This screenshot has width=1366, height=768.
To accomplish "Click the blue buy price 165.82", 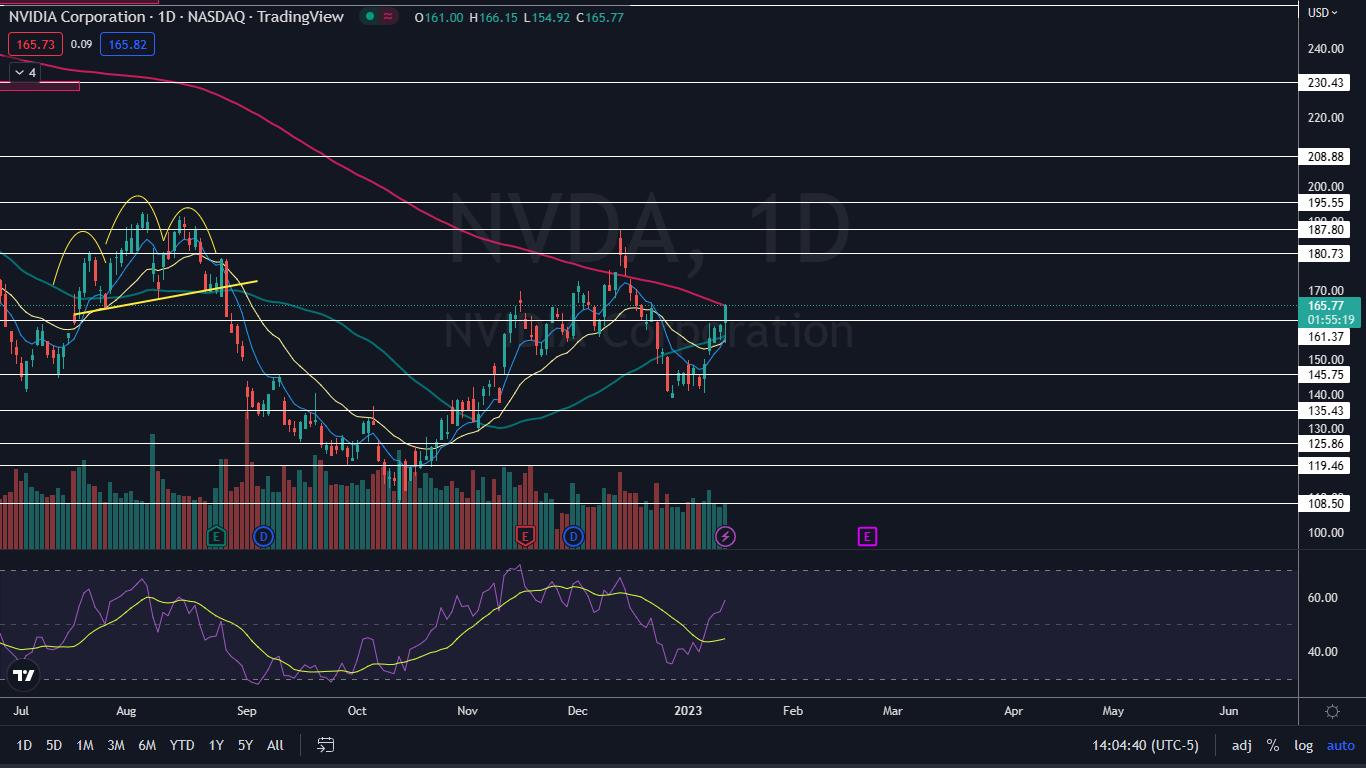I will [x=127, y=44].
